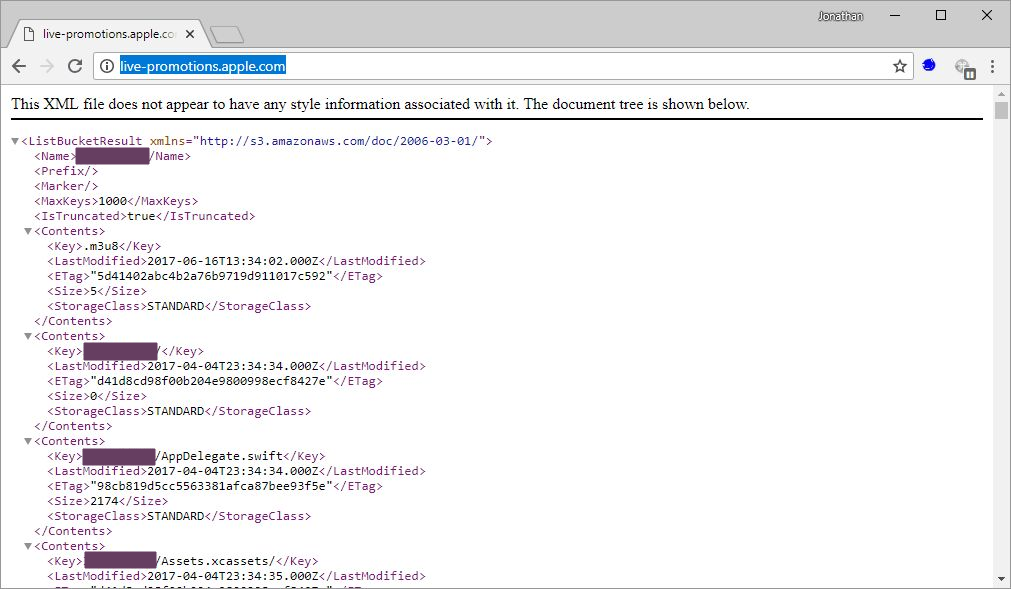View site information icon in address bar
1011x589 pixels.
[x=107, y=66]
